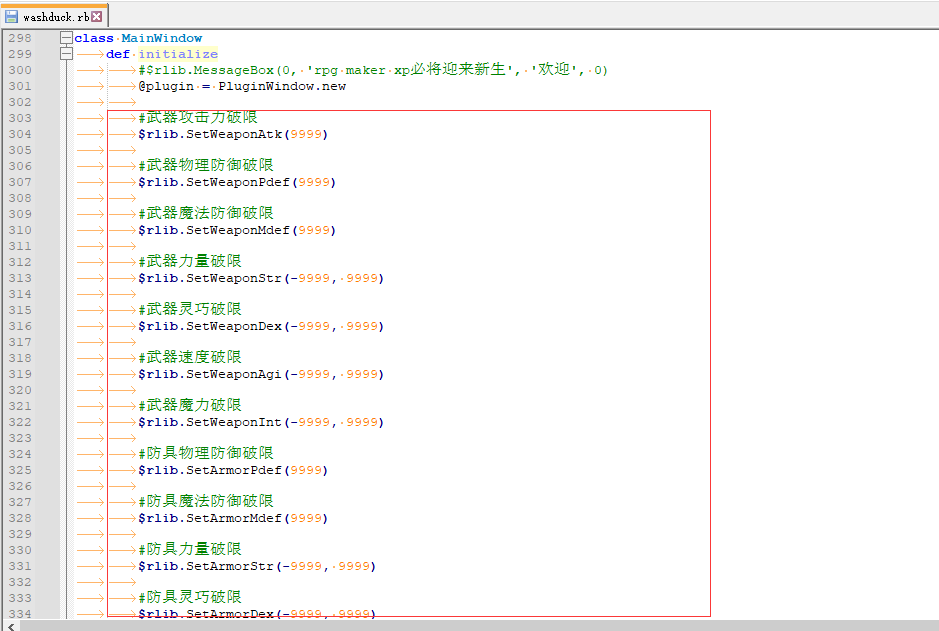Click the $rlib.SetWeaponAtk(9999) call
This screenshot has width=939, height=631.
click(233, 134)
